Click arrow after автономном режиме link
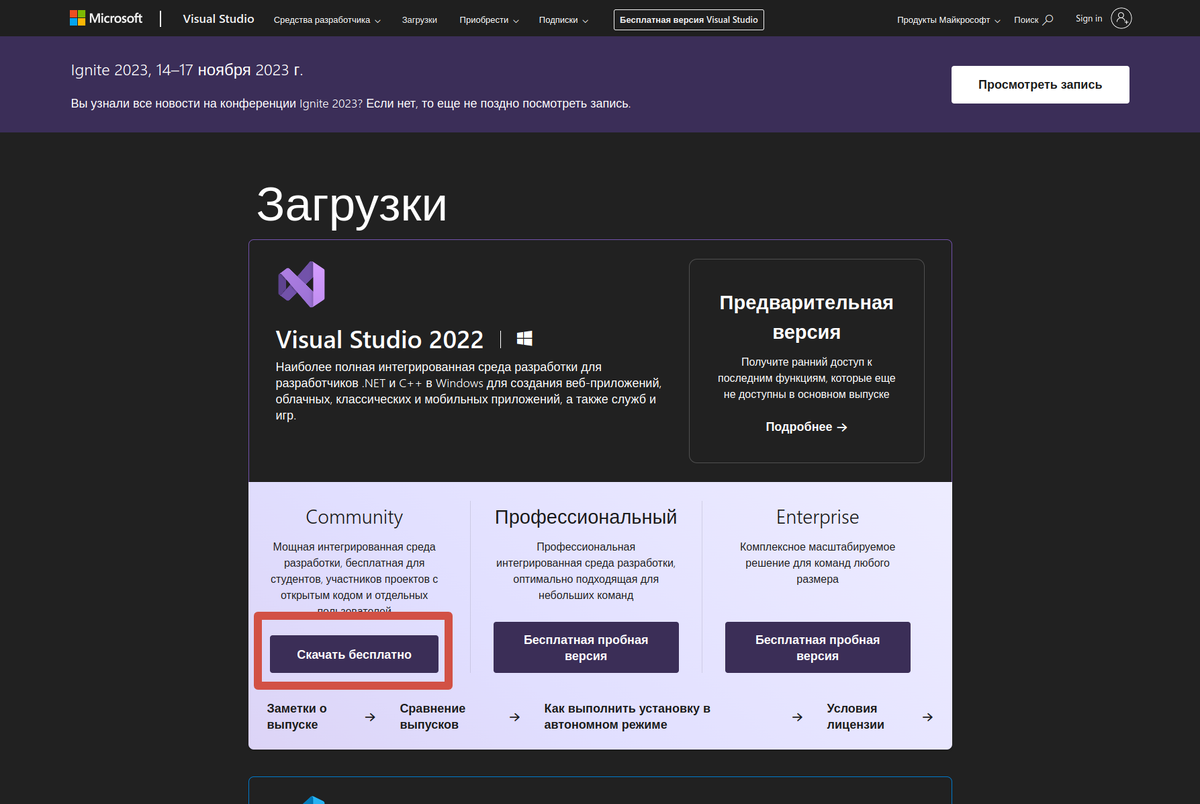The image size is (1200, 804). pos(797,717)
